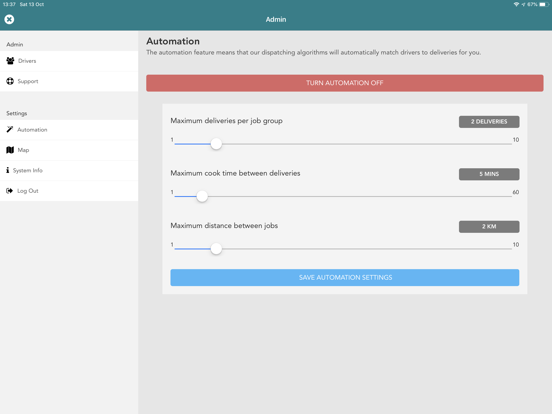Click the Support lifebuoy icon
This screenshot has height=414, width=552.
coord(10,81)
